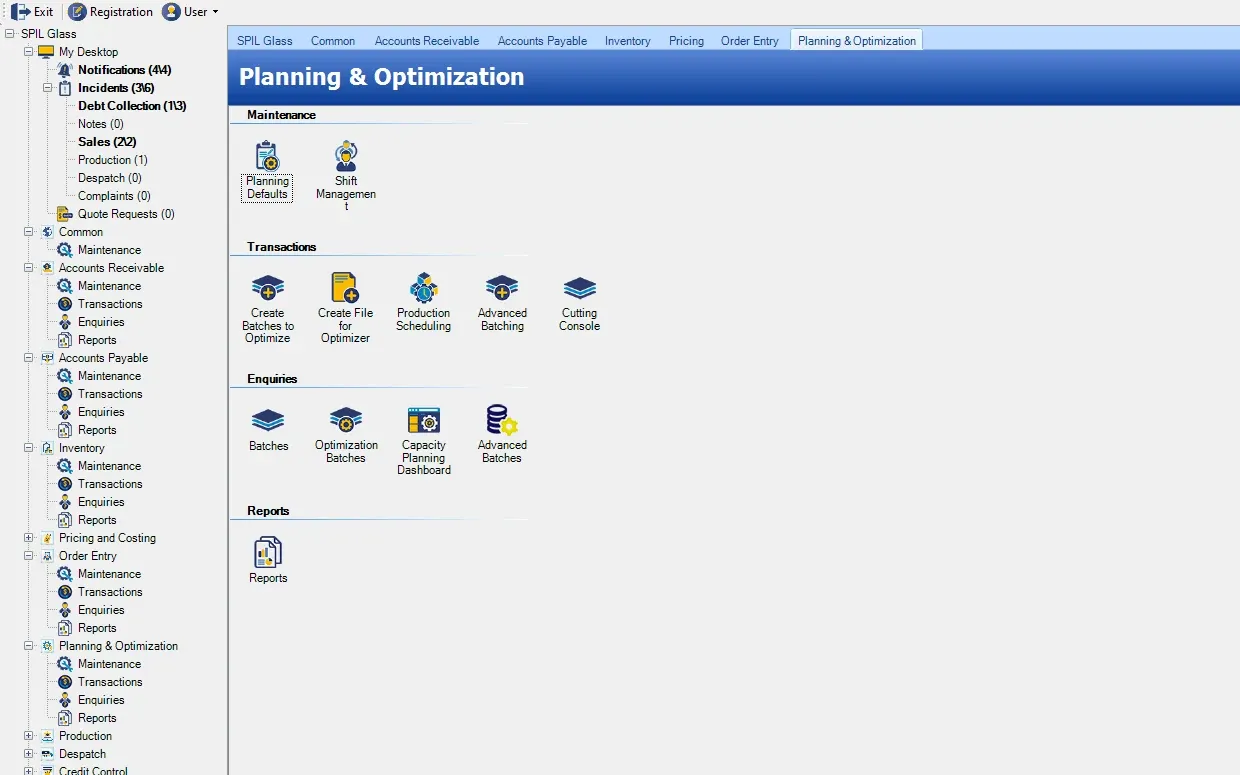Switch to the Order Entry tab
1240x775 pixels.
(750, 41)
